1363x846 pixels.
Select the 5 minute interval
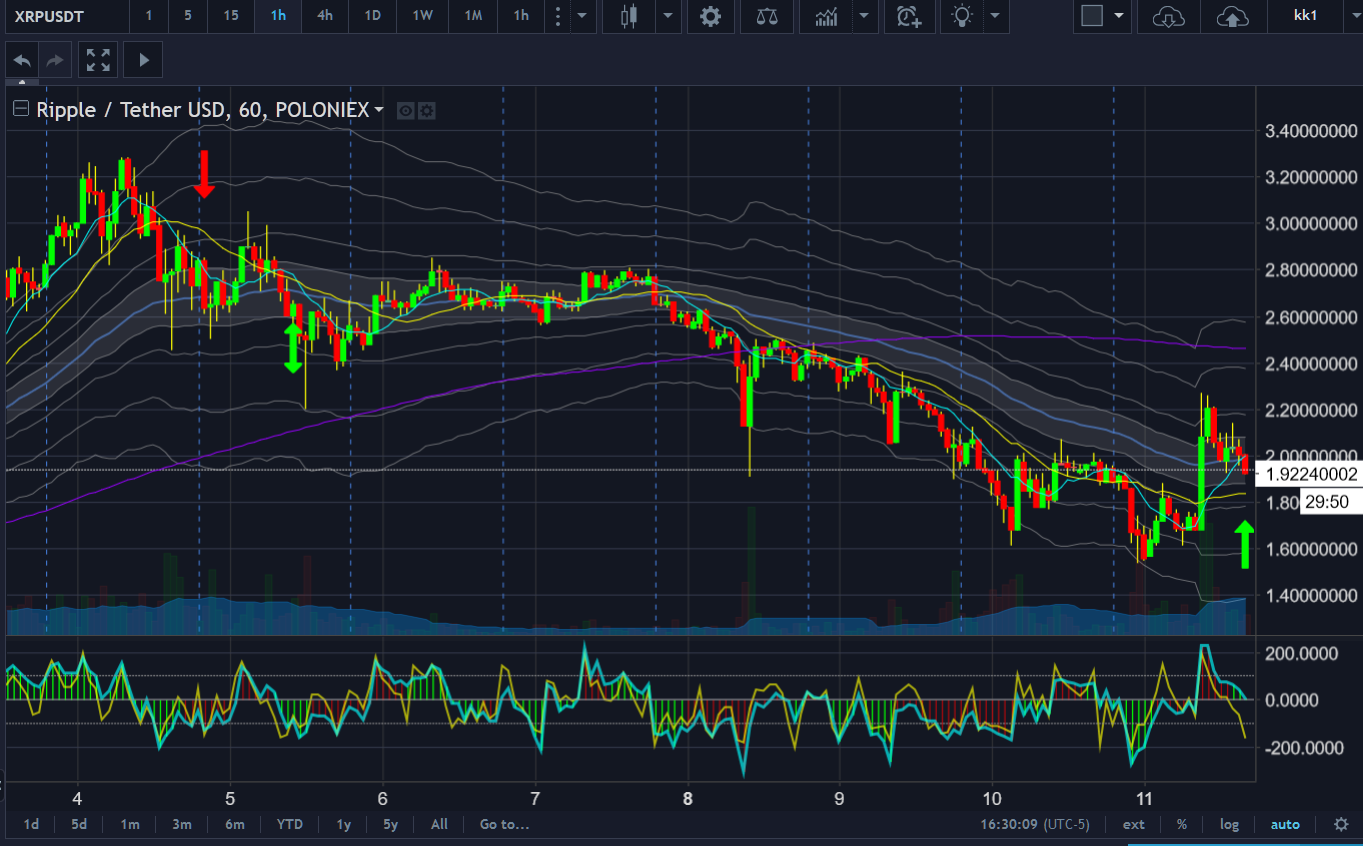[x=188, y=16]
